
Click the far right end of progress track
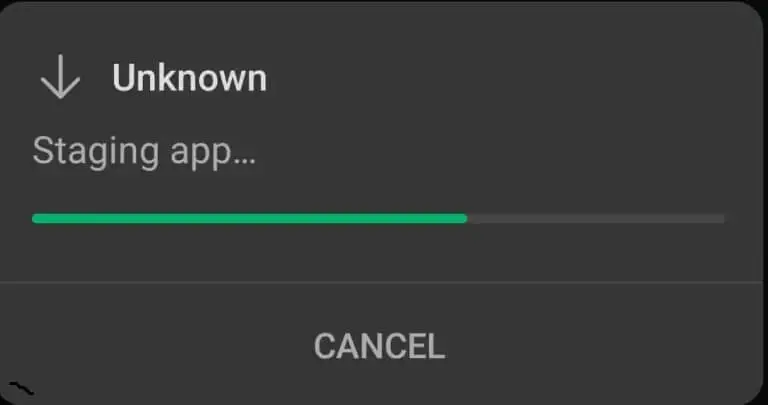[x=721, y=218]
